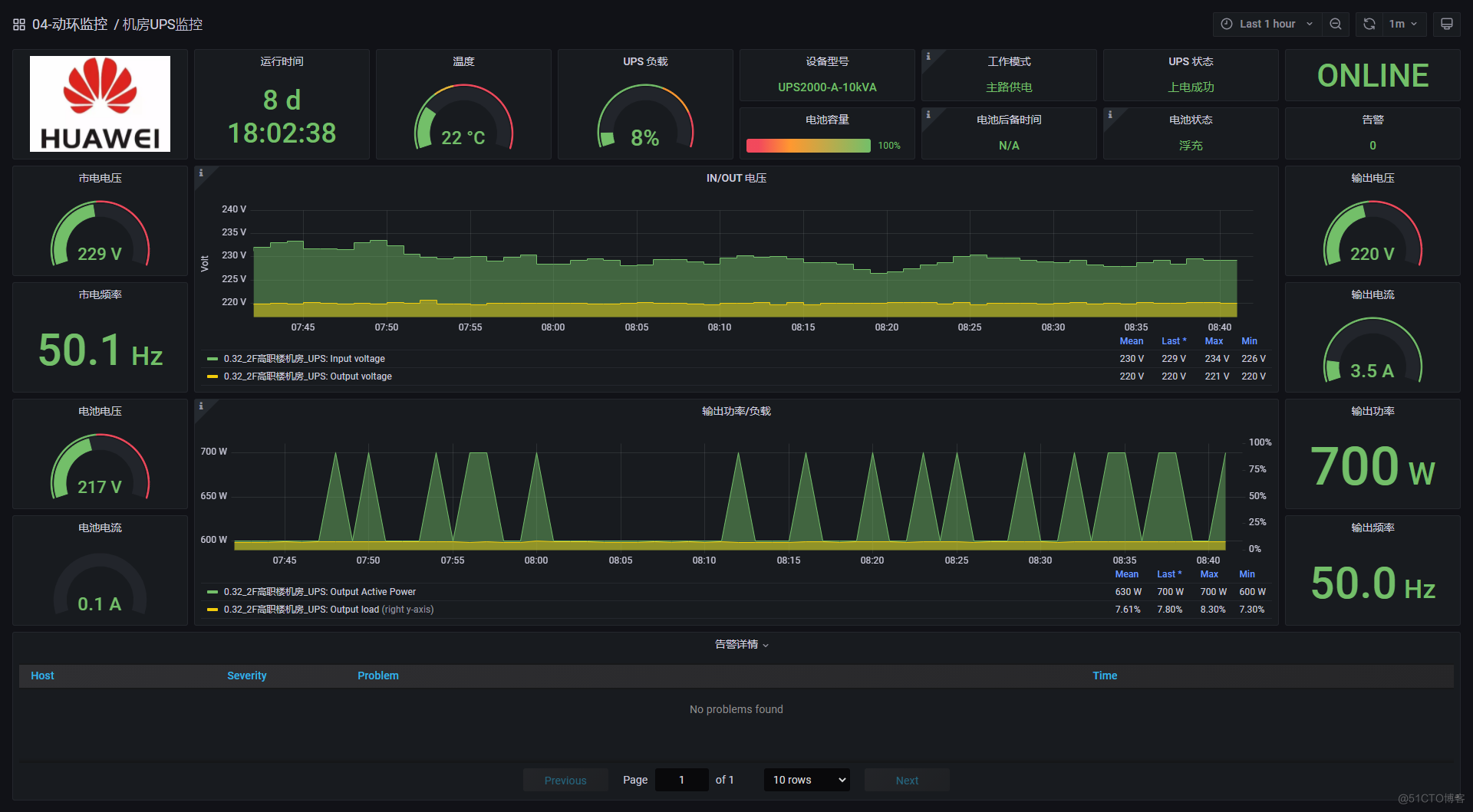Click the 主路供电 work mode value
Screen dimensions: 1473x812
1009,87
